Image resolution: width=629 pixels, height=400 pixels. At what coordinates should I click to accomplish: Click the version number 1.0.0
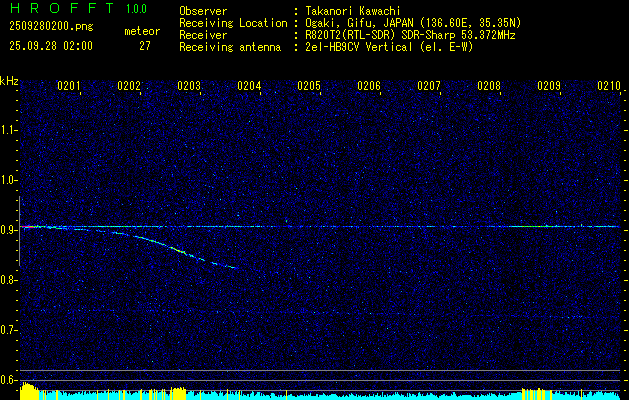click(136, 8)
